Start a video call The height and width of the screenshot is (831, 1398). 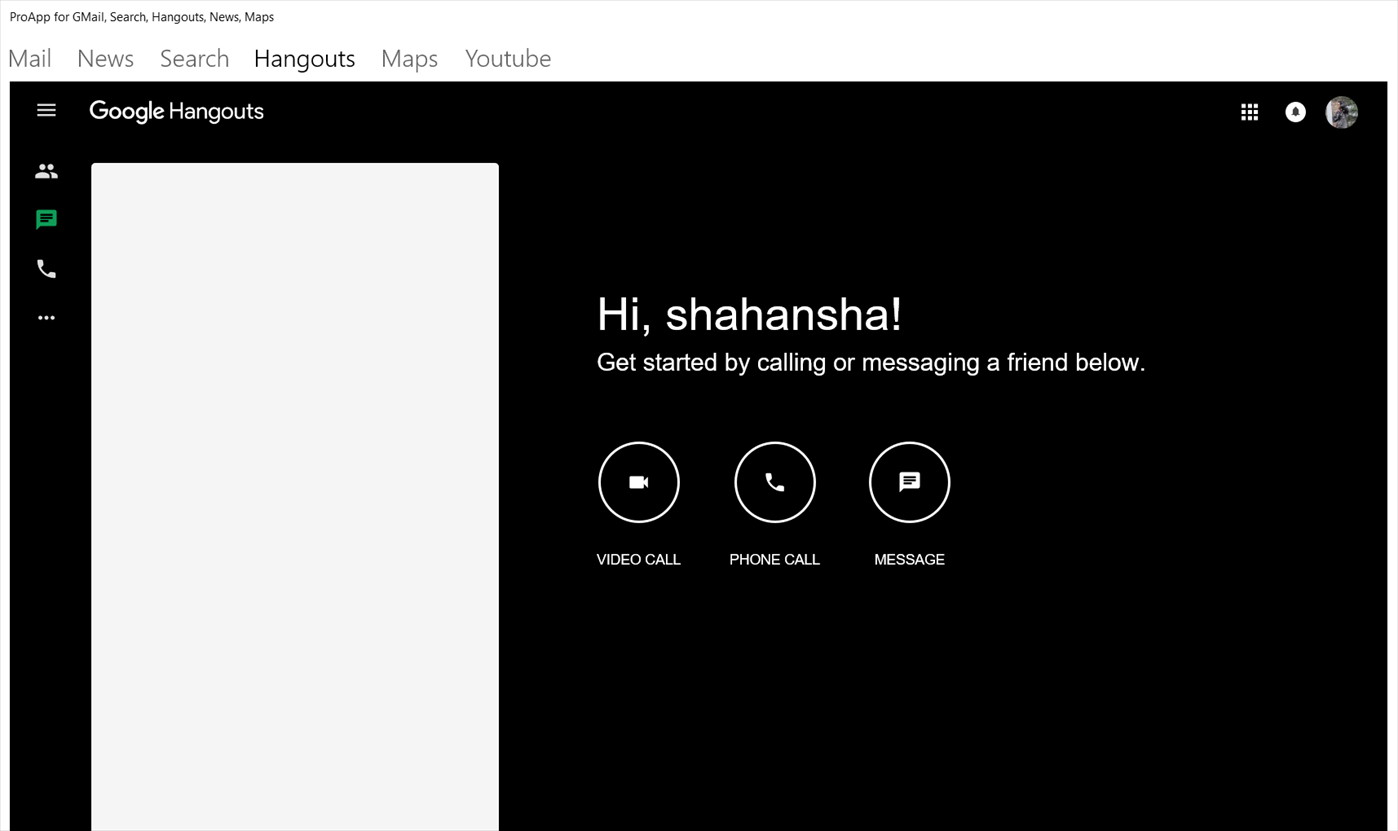tap(639, 482)
